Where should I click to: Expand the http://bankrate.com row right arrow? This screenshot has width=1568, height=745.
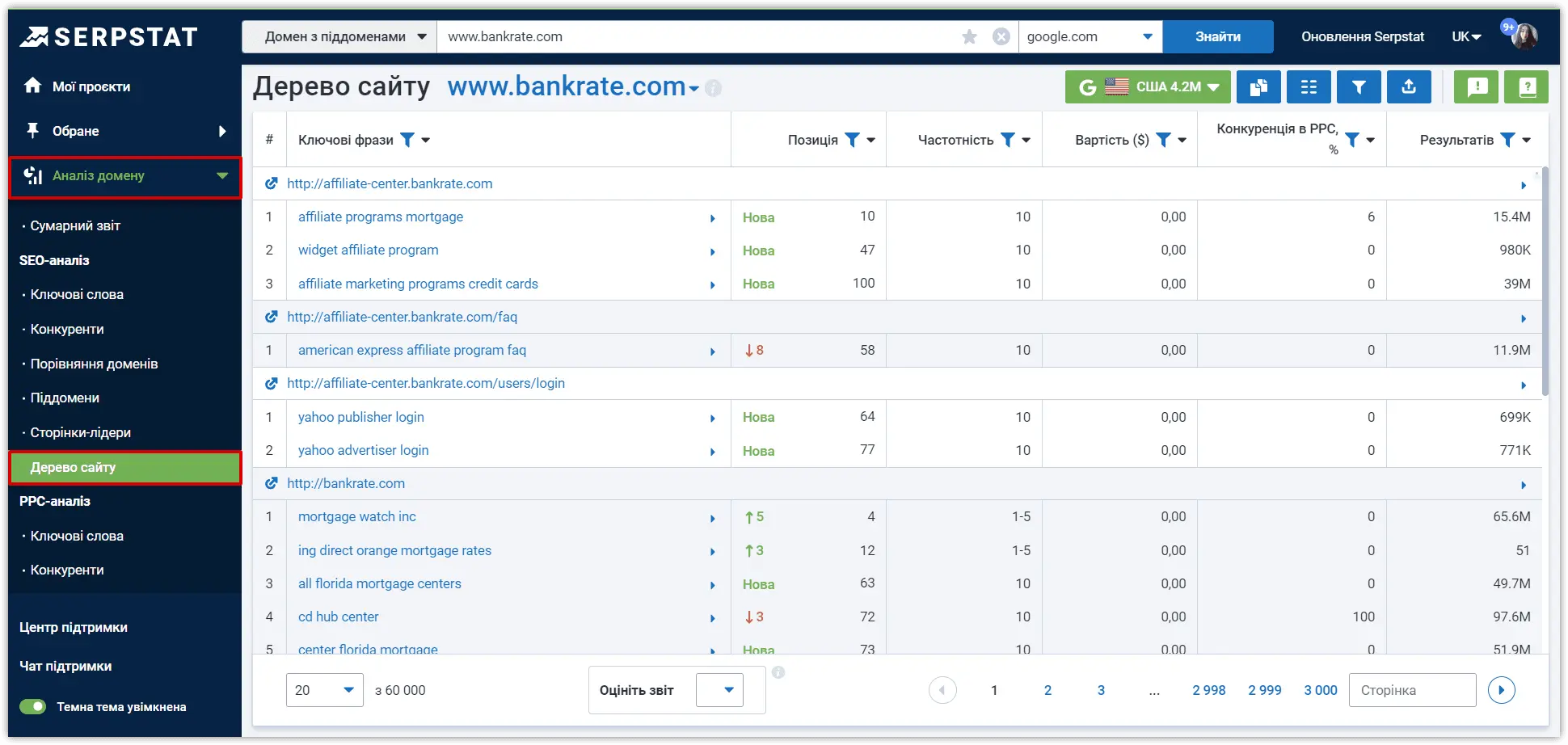tap(1524, 485)
